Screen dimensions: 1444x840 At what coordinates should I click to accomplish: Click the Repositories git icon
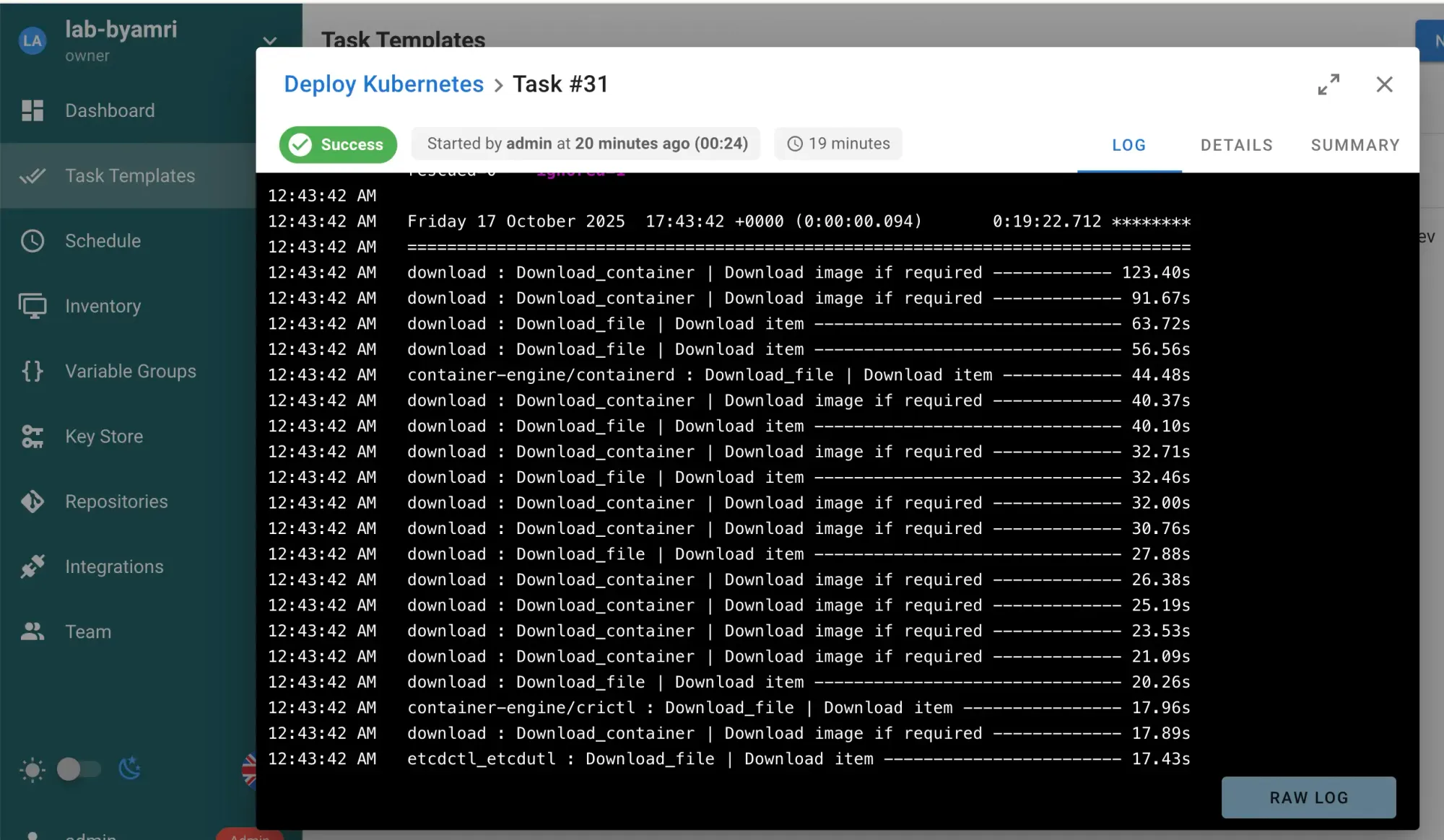[x=32, y=502]
